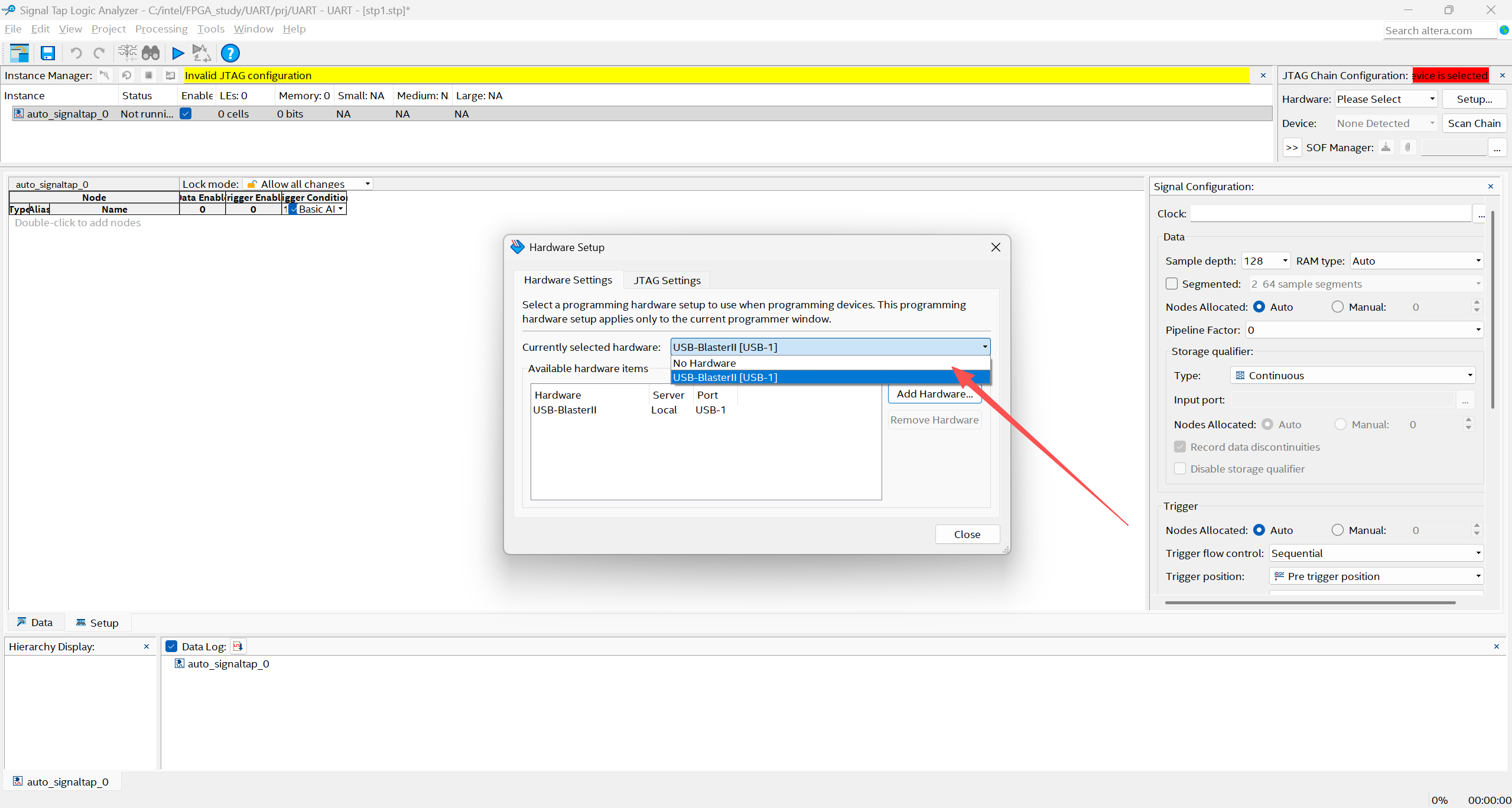Open help with the blue question mark icon
The width and height of the screenshot is (1512, 808).
pyautogui.click(x=230, y=53)
